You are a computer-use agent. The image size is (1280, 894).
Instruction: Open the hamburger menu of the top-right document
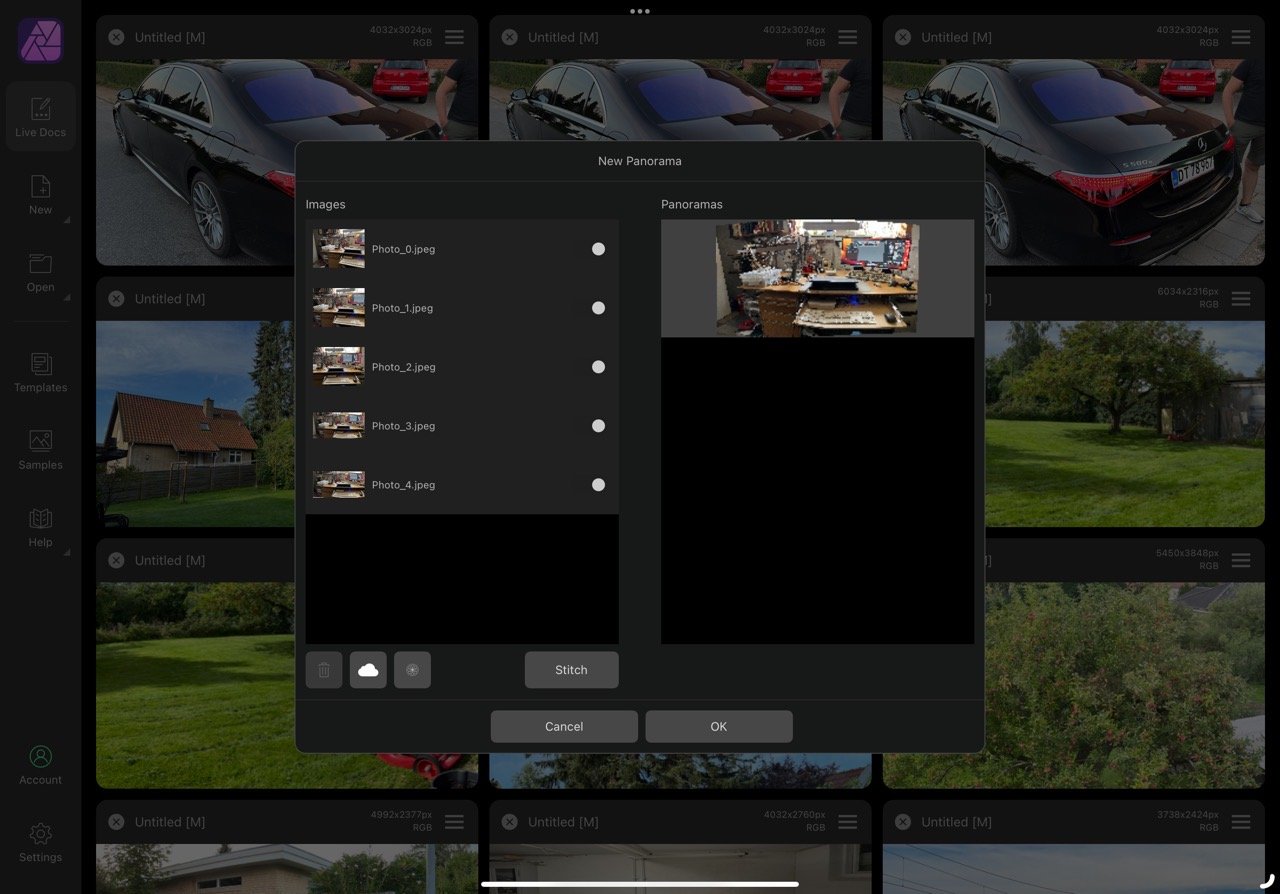coord(1241,37)
